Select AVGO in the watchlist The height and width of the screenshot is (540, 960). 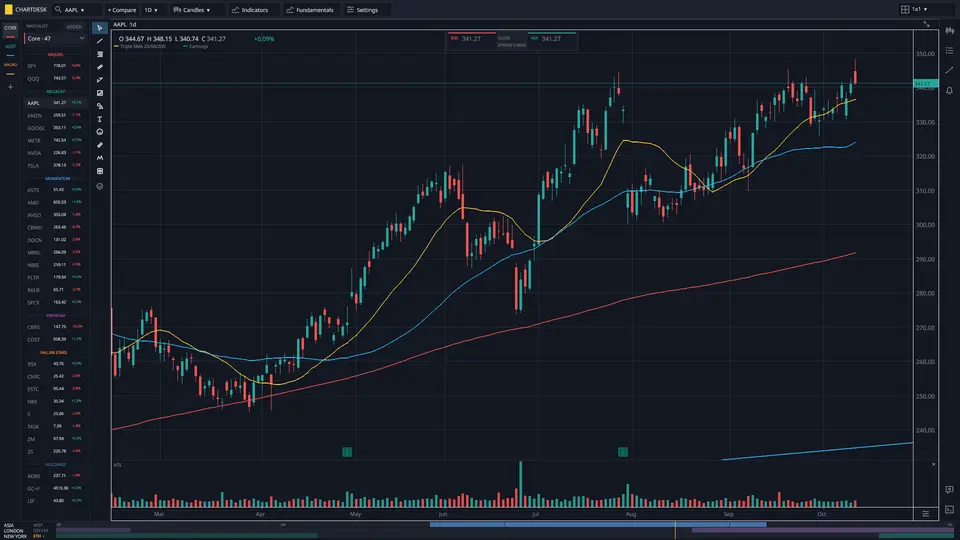click(x=54, y=215)
